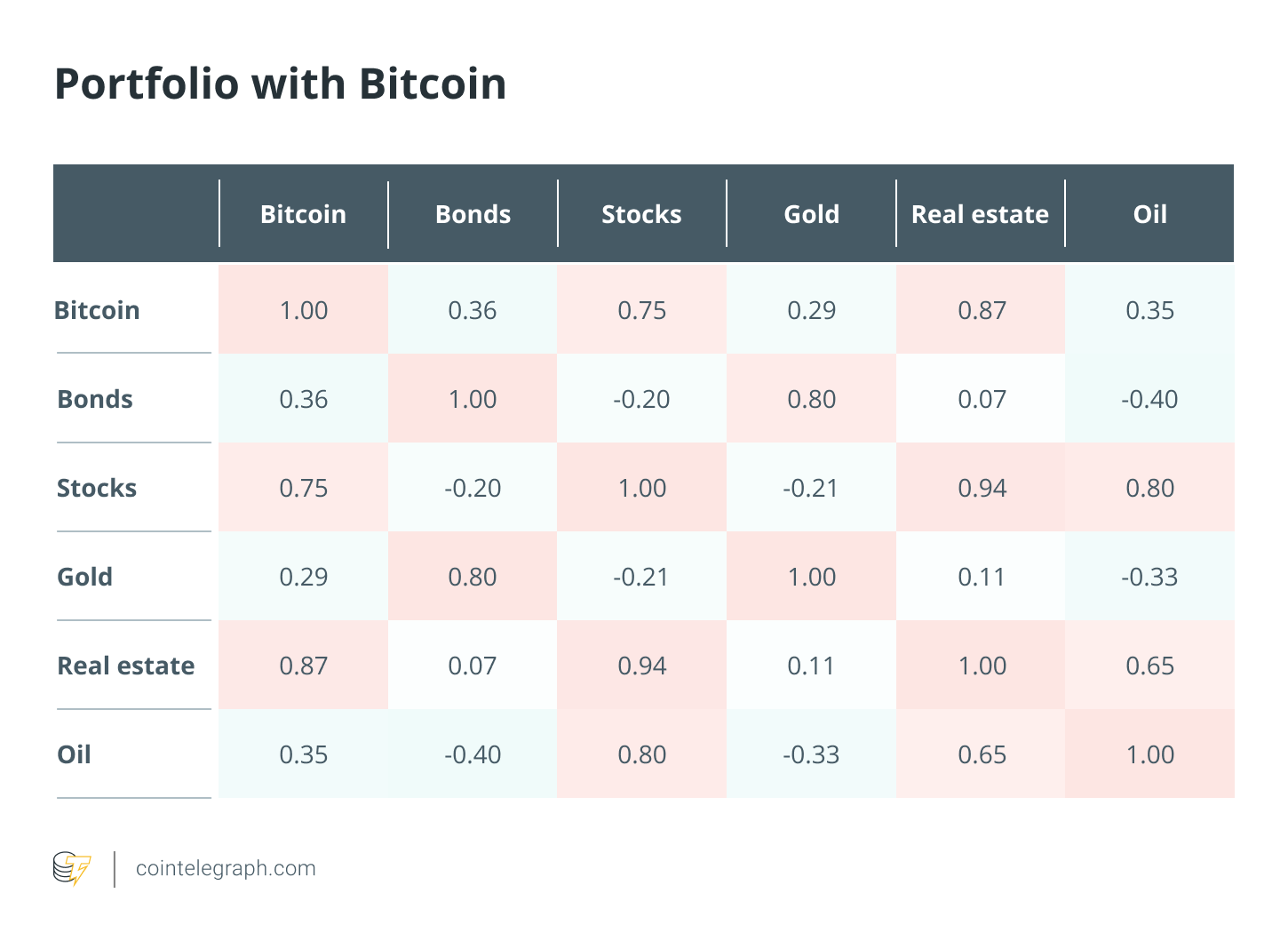Select the Bonds column header
The width and height of the screenshot is (1288, 941).
click(x=473, y=214)
